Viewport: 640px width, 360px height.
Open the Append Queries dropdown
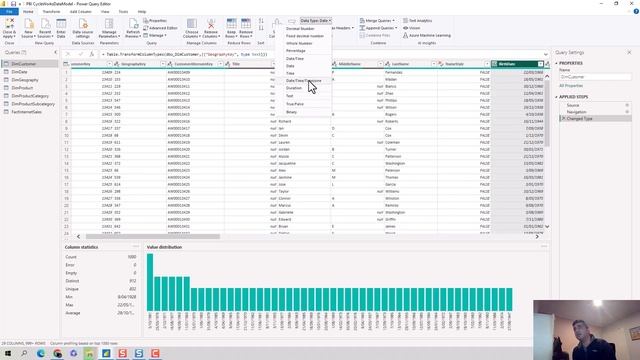tap(378, 28)
